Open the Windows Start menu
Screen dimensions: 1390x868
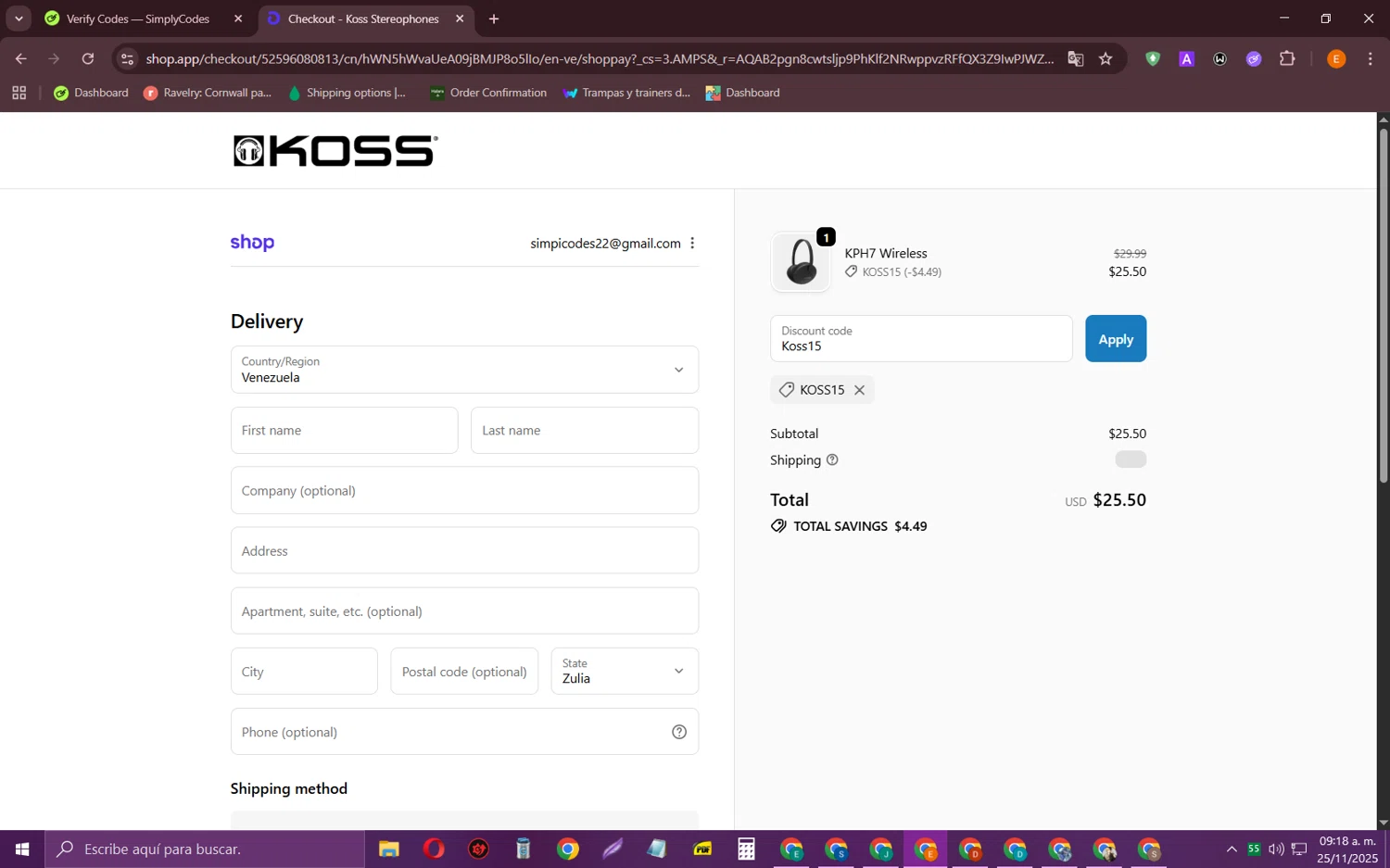point(22,849)
